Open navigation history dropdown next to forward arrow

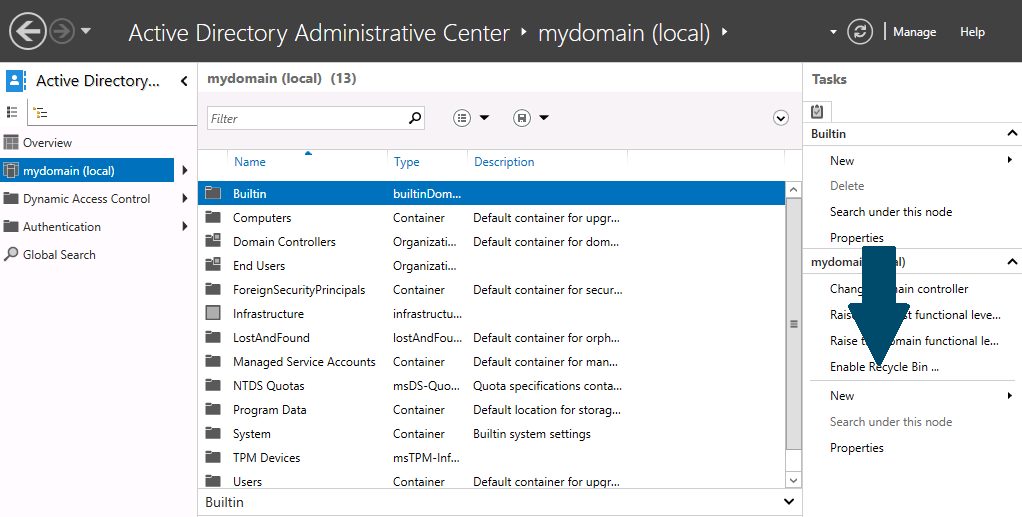(x=86, y=31)
